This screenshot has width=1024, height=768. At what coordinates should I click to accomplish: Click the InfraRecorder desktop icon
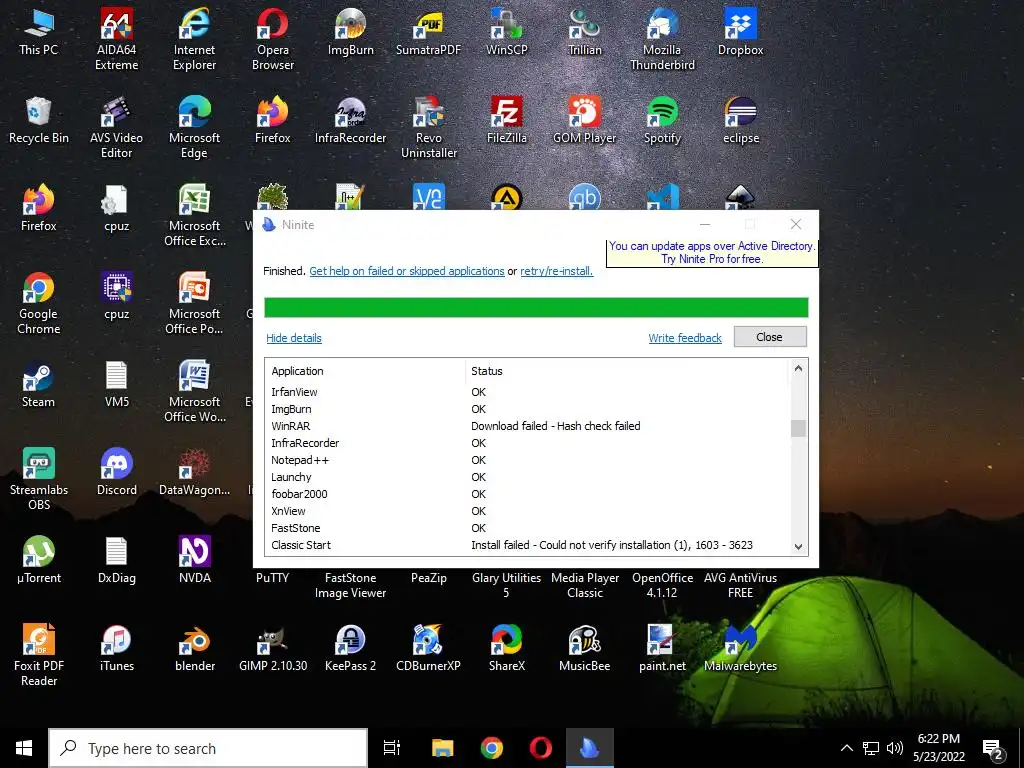point(351,120)
